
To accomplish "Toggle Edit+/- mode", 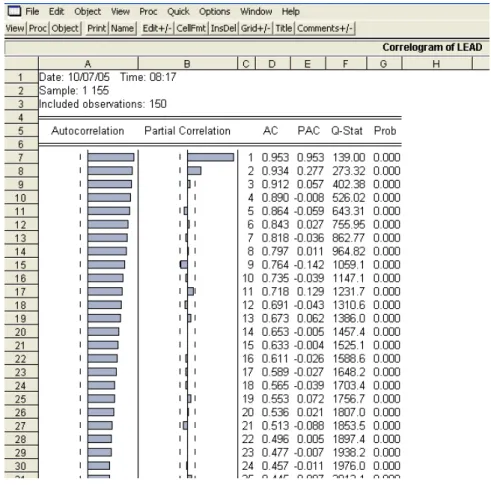I will [157, 28].
